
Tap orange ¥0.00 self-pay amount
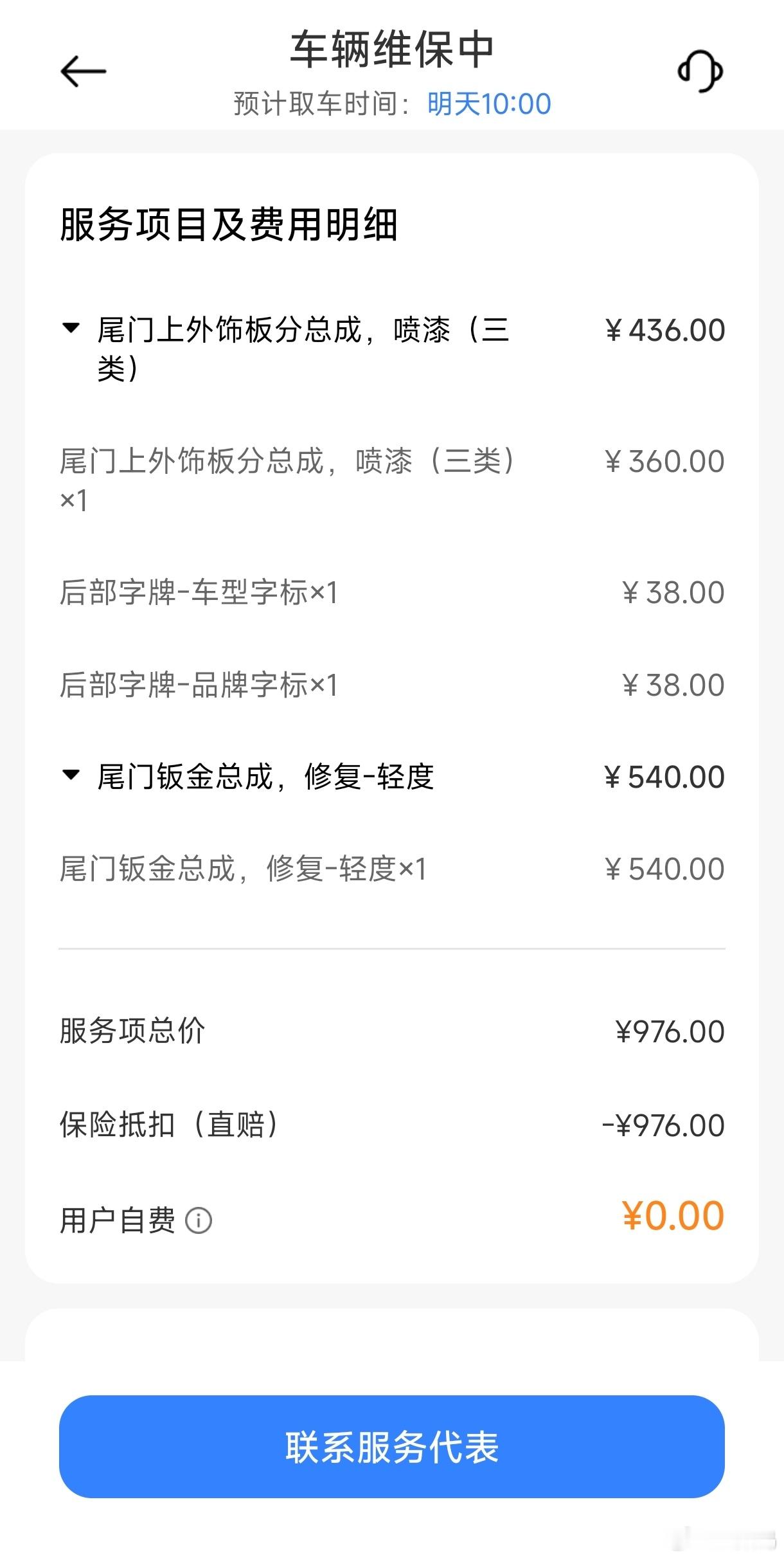point(673,1216)
